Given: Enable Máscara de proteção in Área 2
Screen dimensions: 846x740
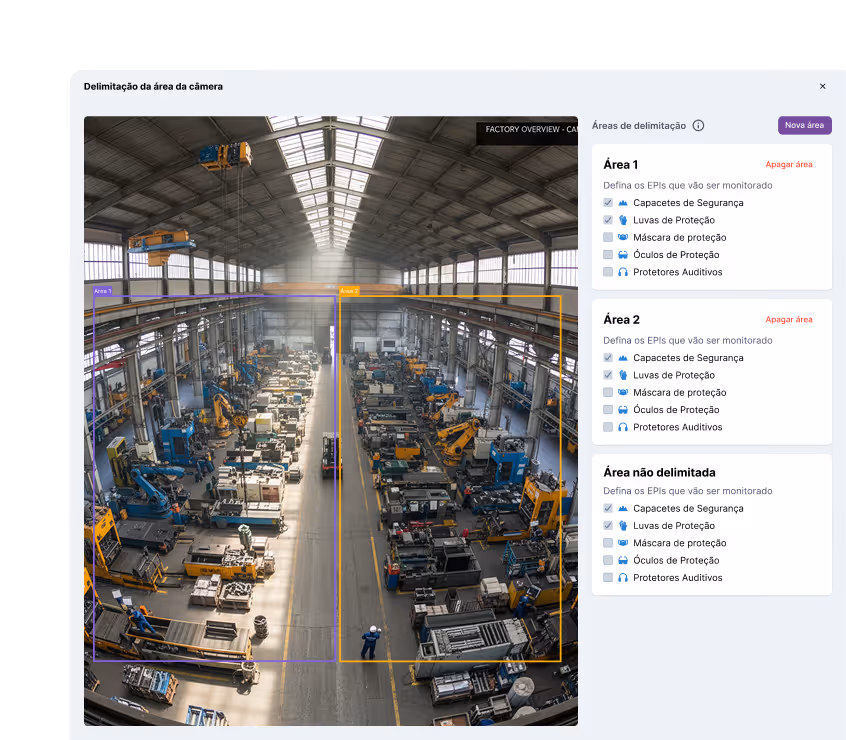Looking at the screenshot, I should (x=608, y=392).
